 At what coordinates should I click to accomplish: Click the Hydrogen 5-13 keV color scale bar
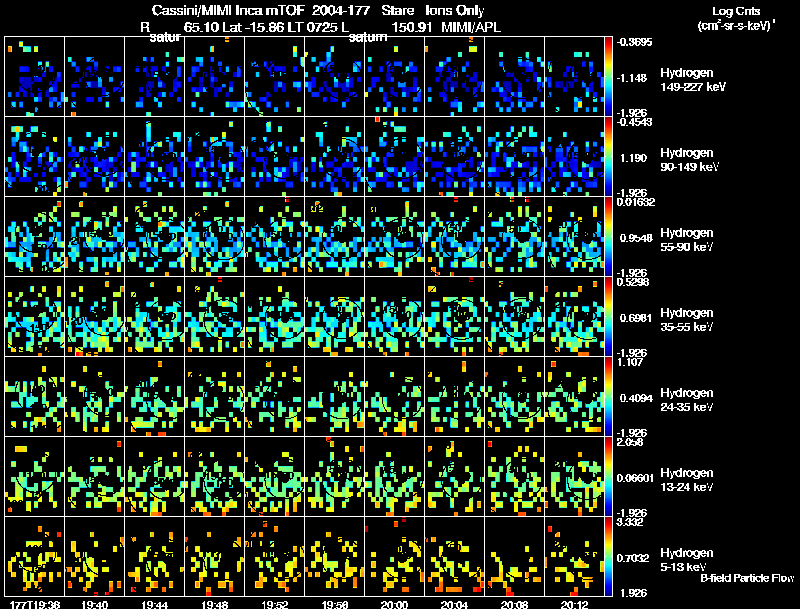pos(608,557)
